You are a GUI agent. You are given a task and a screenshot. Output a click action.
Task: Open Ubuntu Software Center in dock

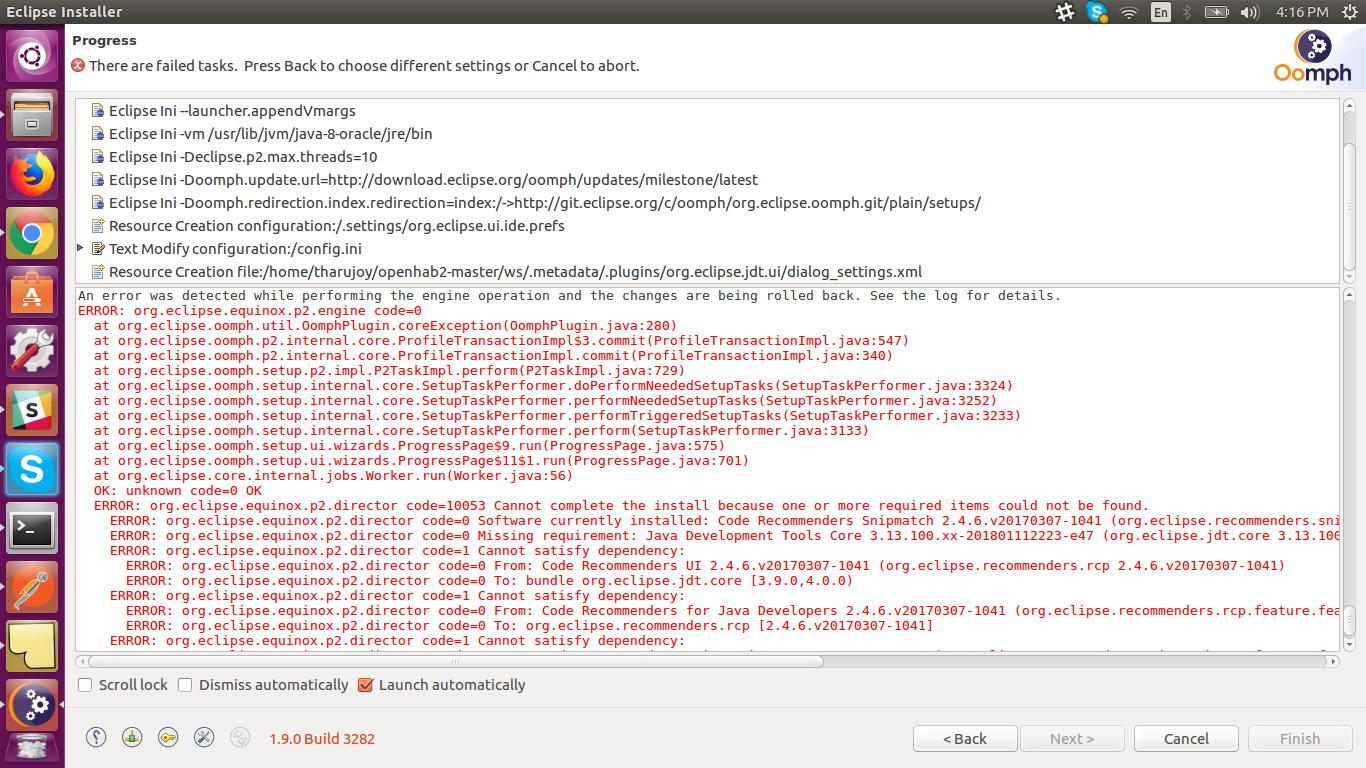(32, 294)
